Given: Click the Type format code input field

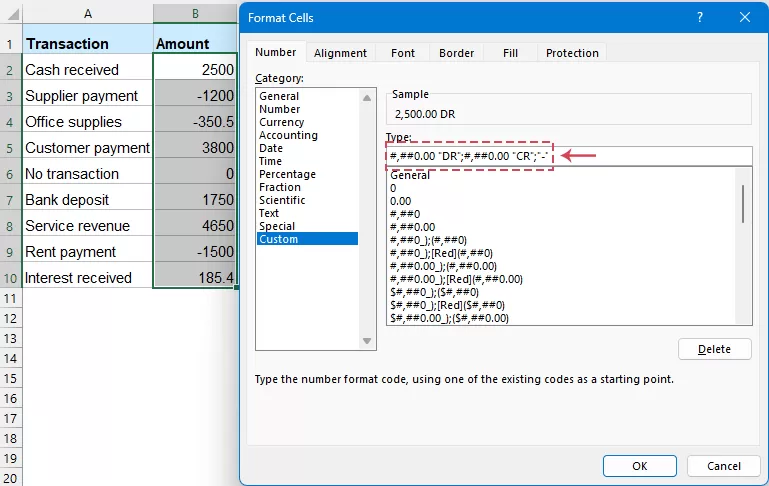Looking at the screenshot, I should (x=569, y=156).
